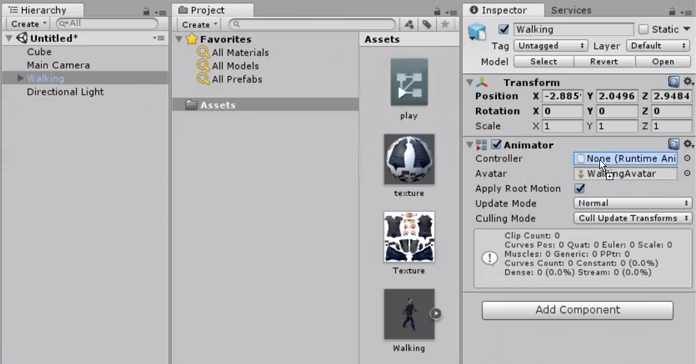Click the Controller None field
Screen dimensions: 696x364
pyautogui.click(x=625, y=158)
